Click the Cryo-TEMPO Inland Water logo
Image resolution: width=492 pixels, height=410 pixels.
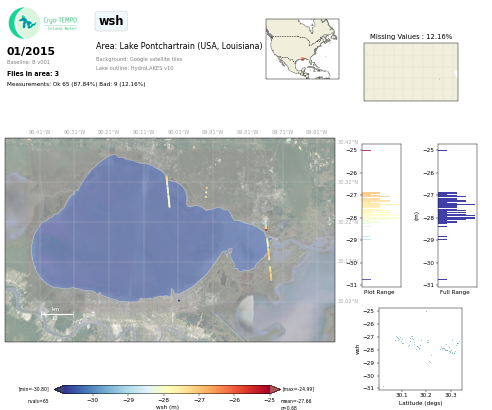click(x=43, y=23)
